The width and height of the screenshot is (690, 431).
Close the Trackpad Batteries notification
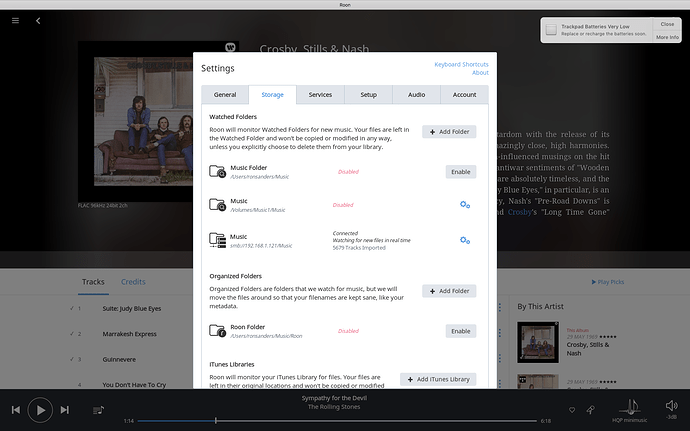667,24
